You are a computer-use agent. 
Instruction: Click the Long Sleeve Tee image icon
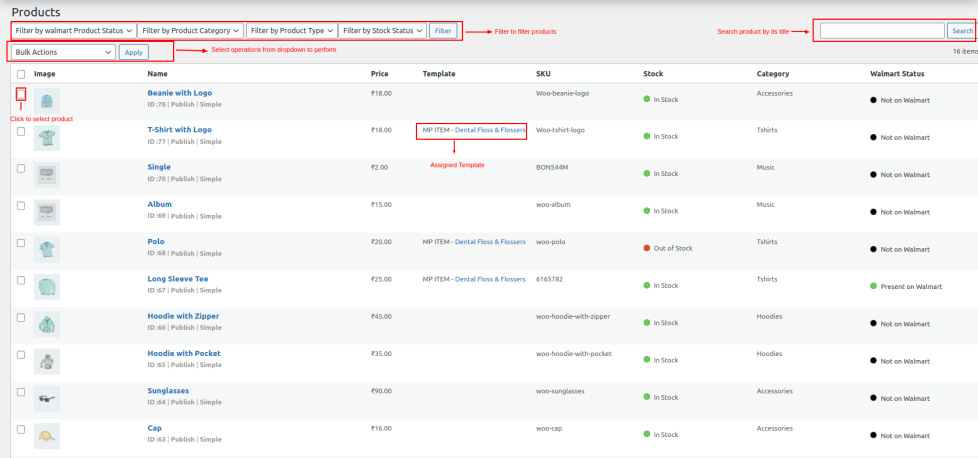pos(47,286)
